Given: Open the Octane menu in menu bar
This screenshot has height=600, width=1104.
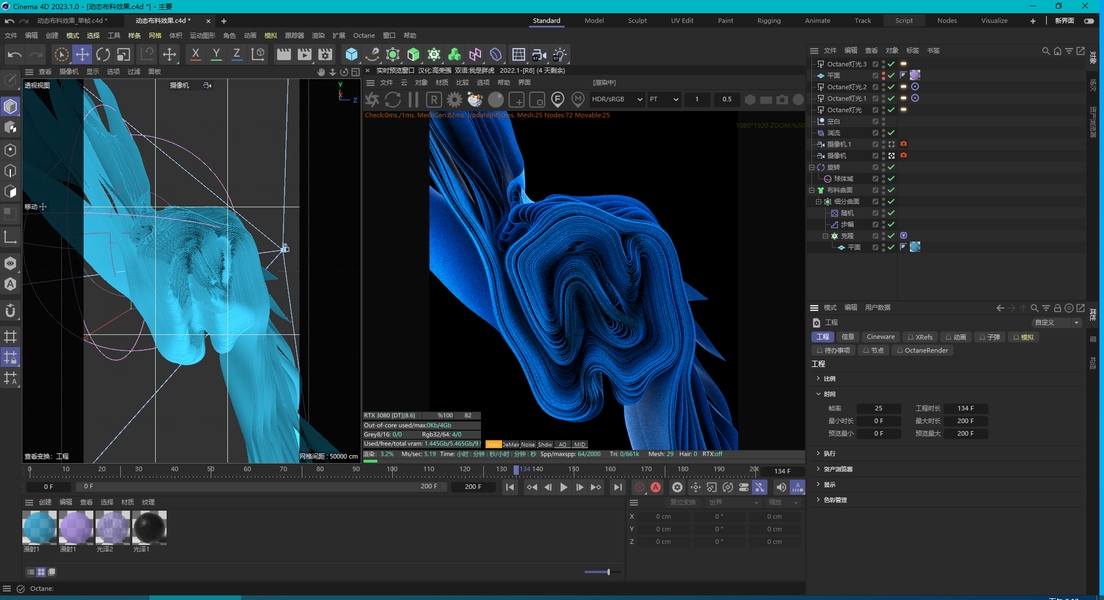Looking at the screenshot, I should tap(364, 35).
